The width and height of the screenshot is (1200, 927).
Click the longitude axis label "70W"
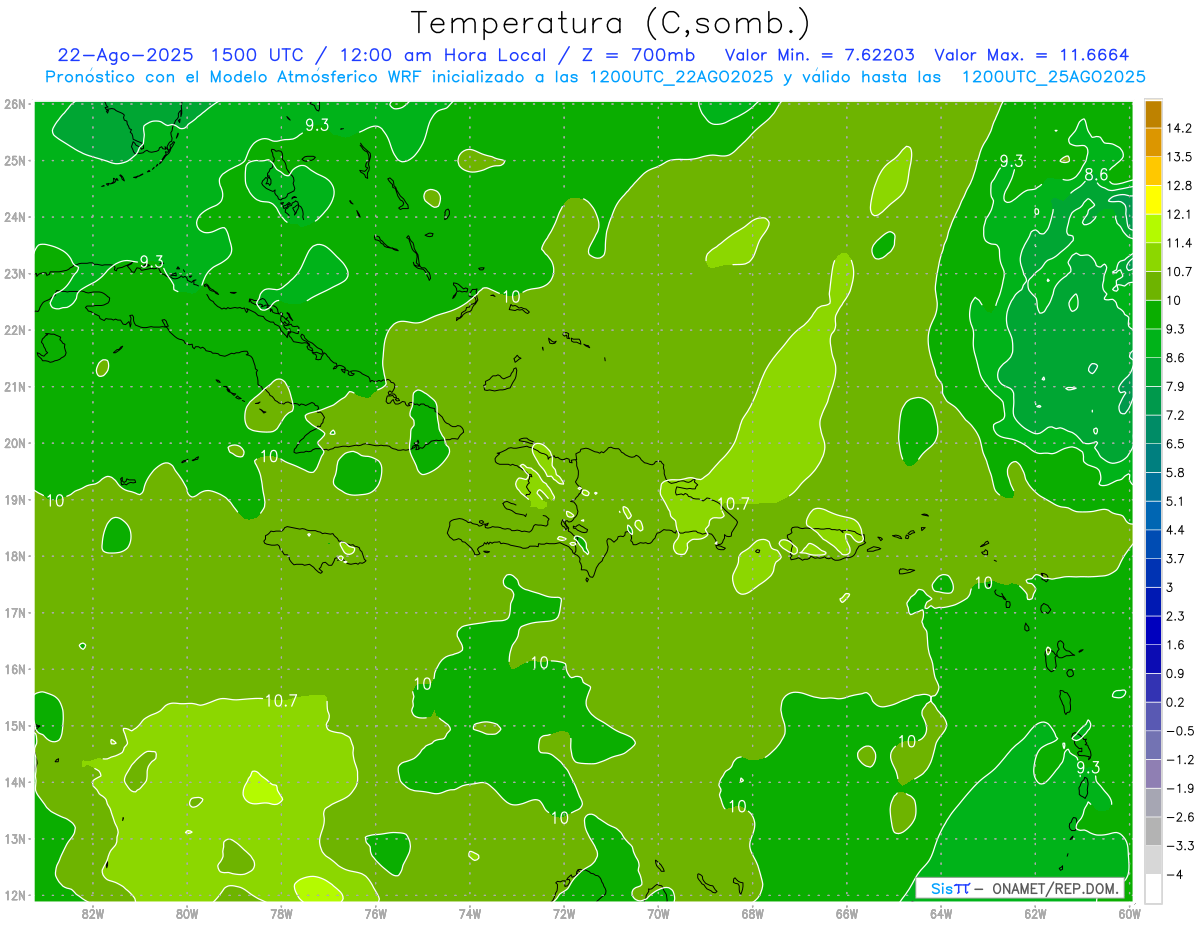(658, 913)
